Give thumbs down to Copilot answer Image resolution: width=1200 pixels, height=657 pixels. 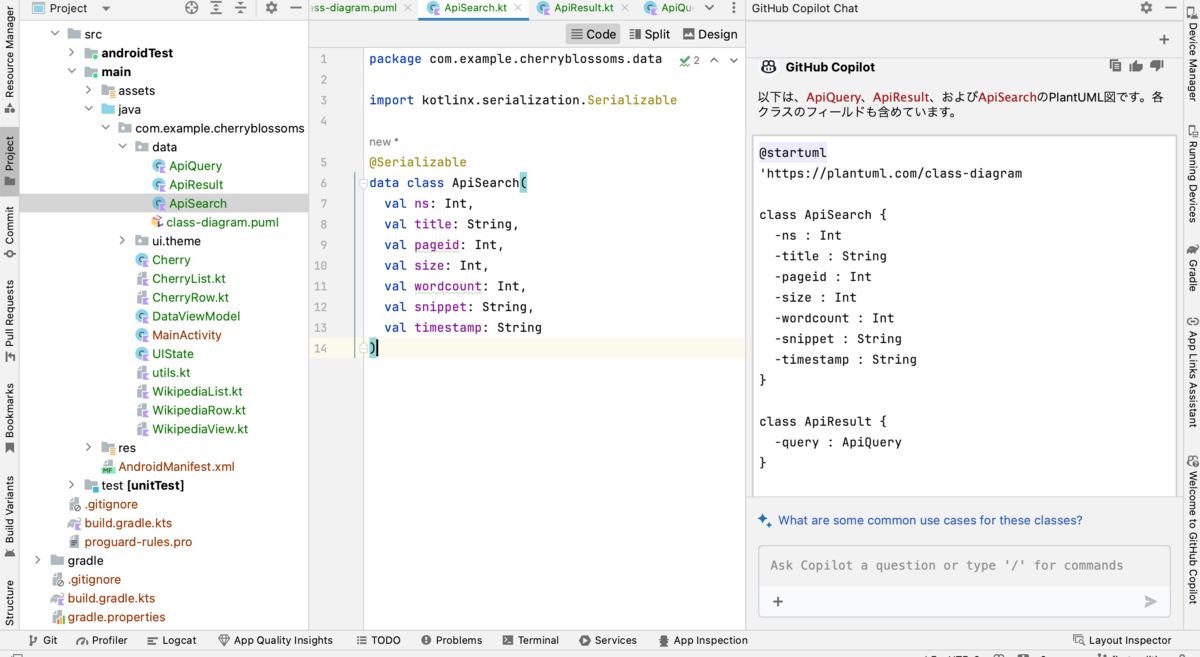point(1157,66)
